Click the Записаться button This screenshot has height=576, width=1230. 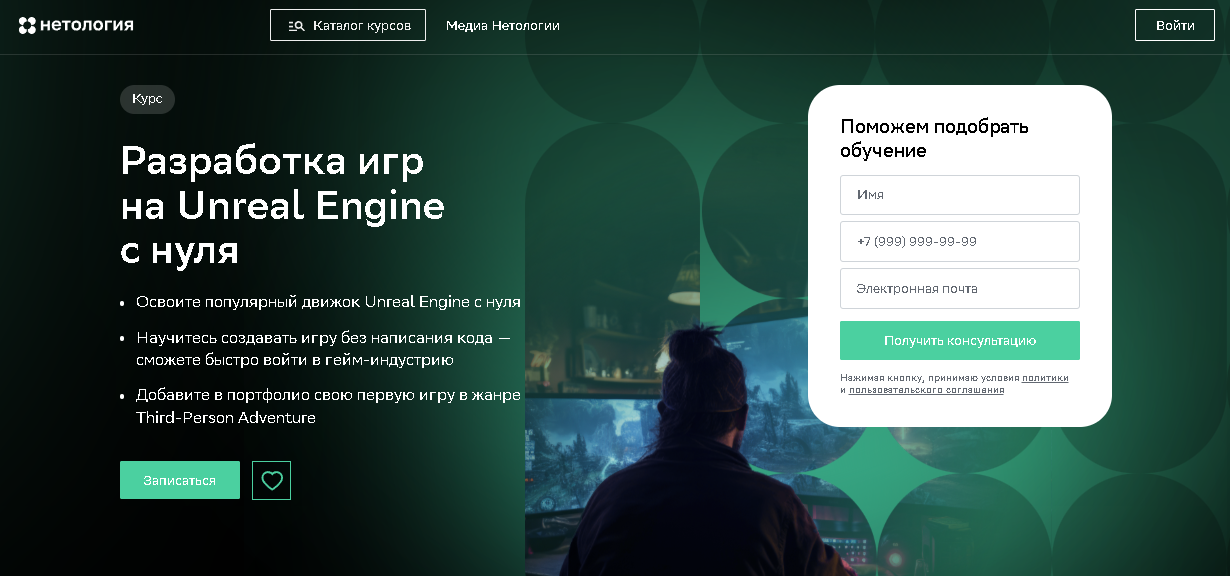tap(180, 480)
